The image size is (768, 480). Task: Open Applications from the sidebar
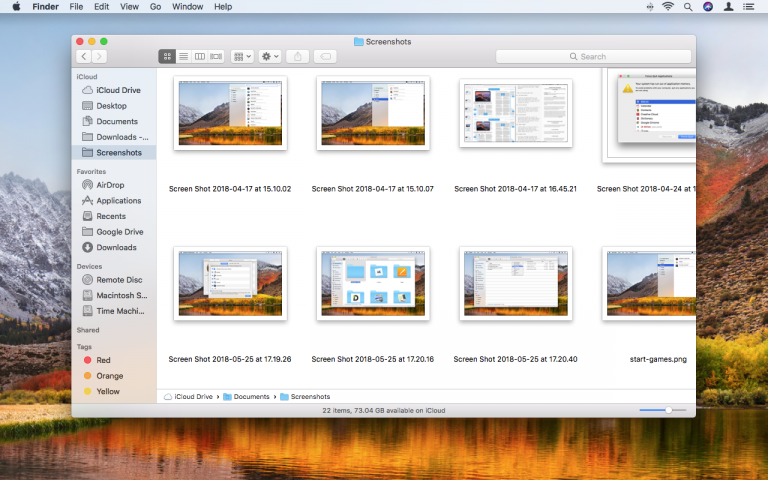118,200
